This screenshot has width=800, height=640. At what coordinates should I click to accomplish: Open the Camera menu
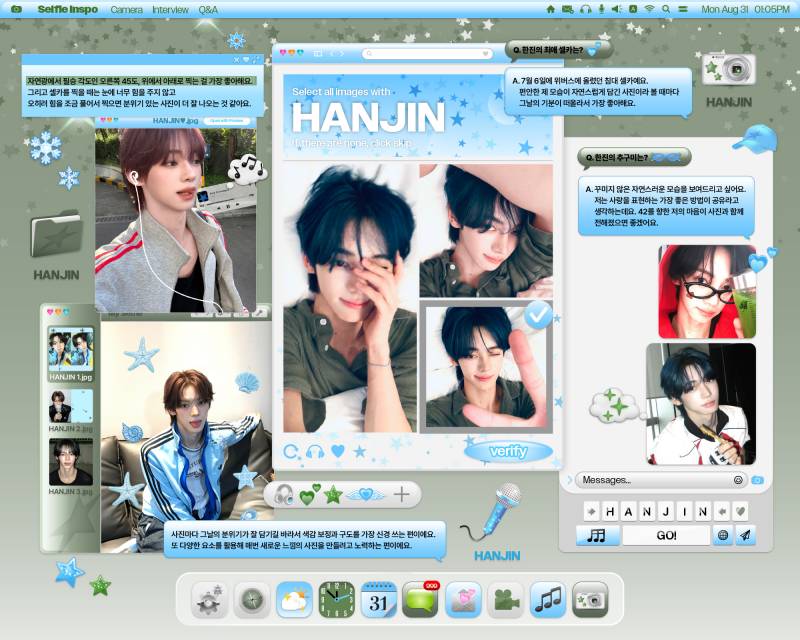coord(126,9)
